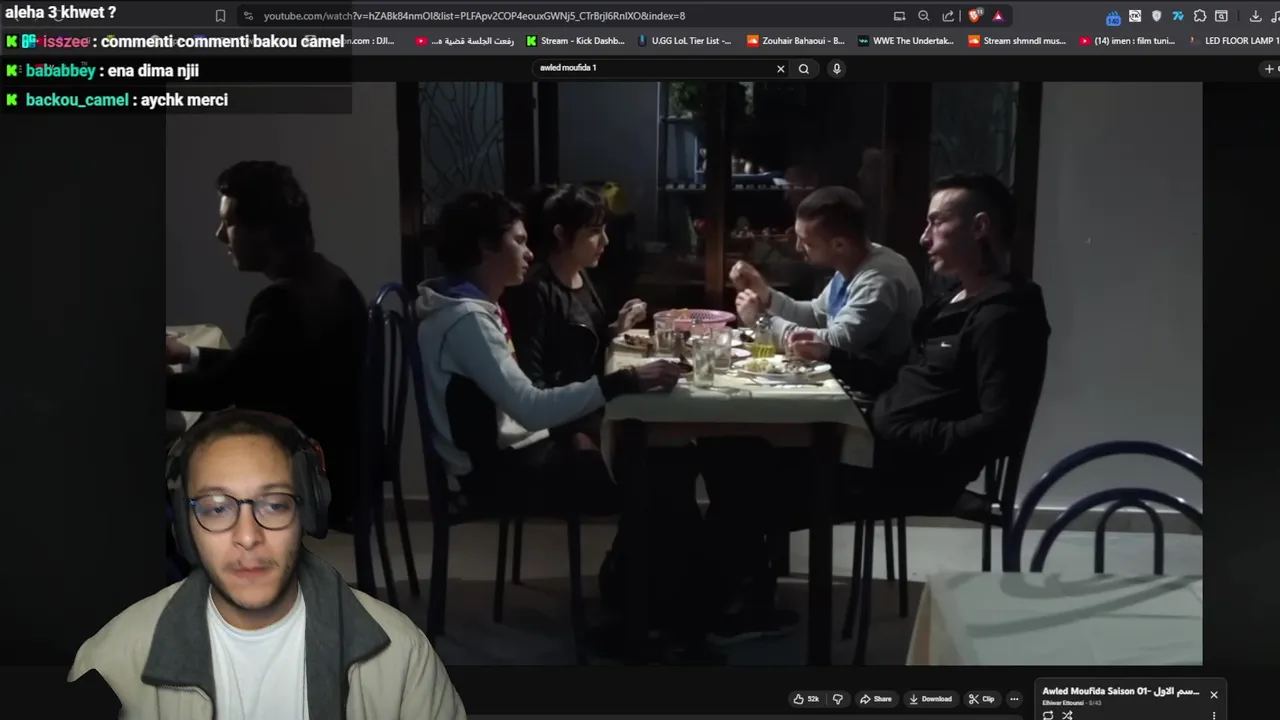Toggle playlist loop

pyautogui.click(x=1048, y=715)
